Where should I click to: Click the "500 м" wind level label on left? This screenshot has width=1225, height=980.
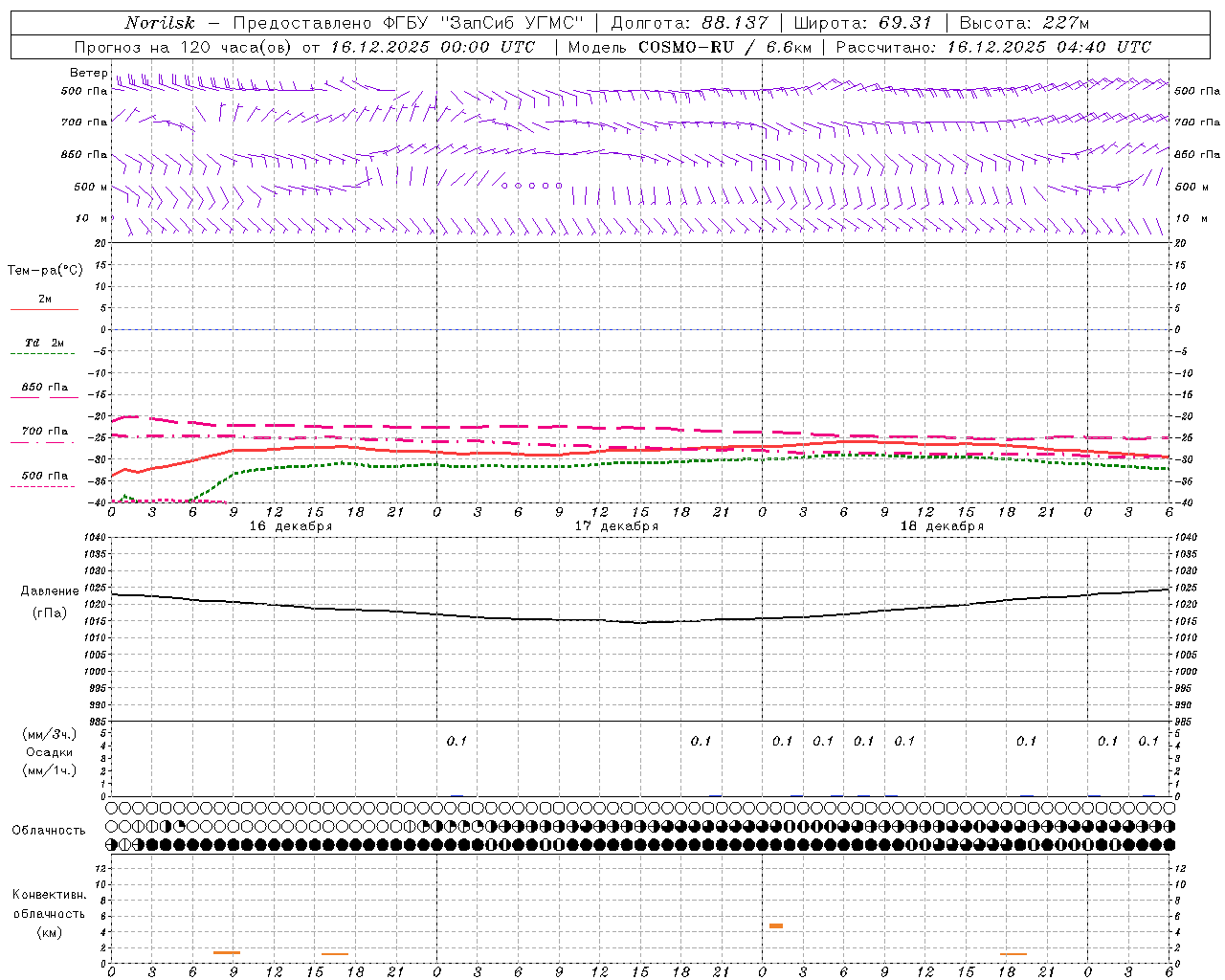click(92, 187)
